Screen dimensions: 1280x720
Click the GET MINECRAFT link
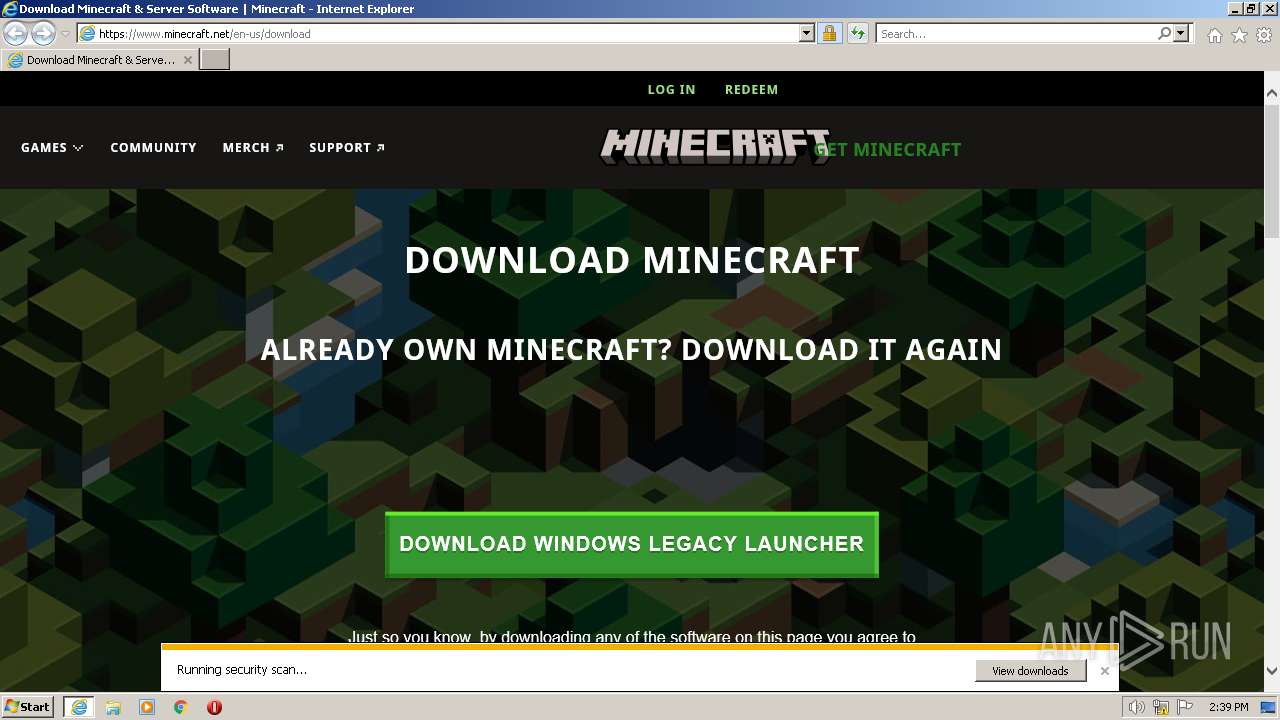pos(888,149)
